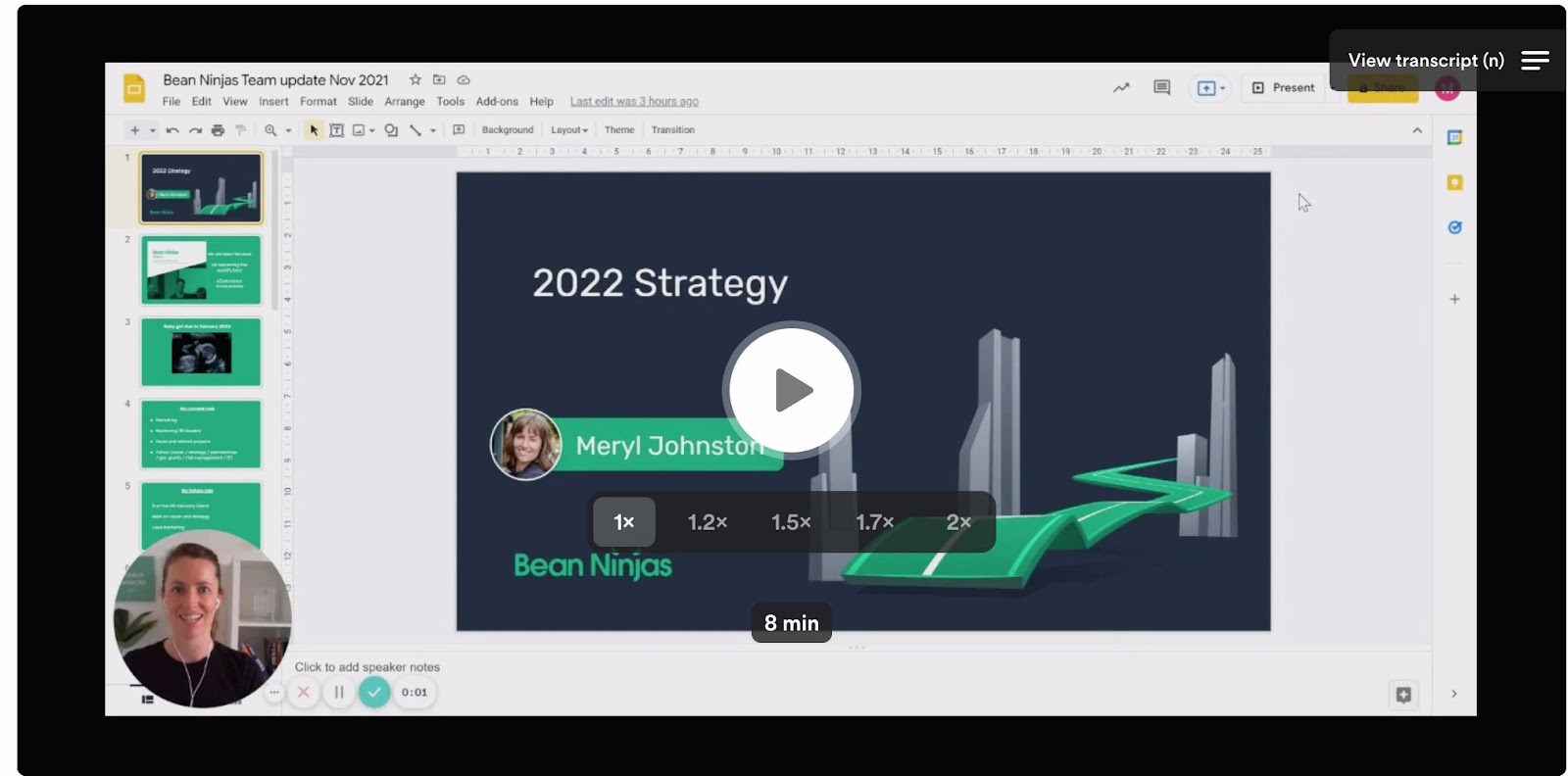Click the Transition button
Image resolution: width=1568 pixels, height=776 pixels.
point(673,130)
